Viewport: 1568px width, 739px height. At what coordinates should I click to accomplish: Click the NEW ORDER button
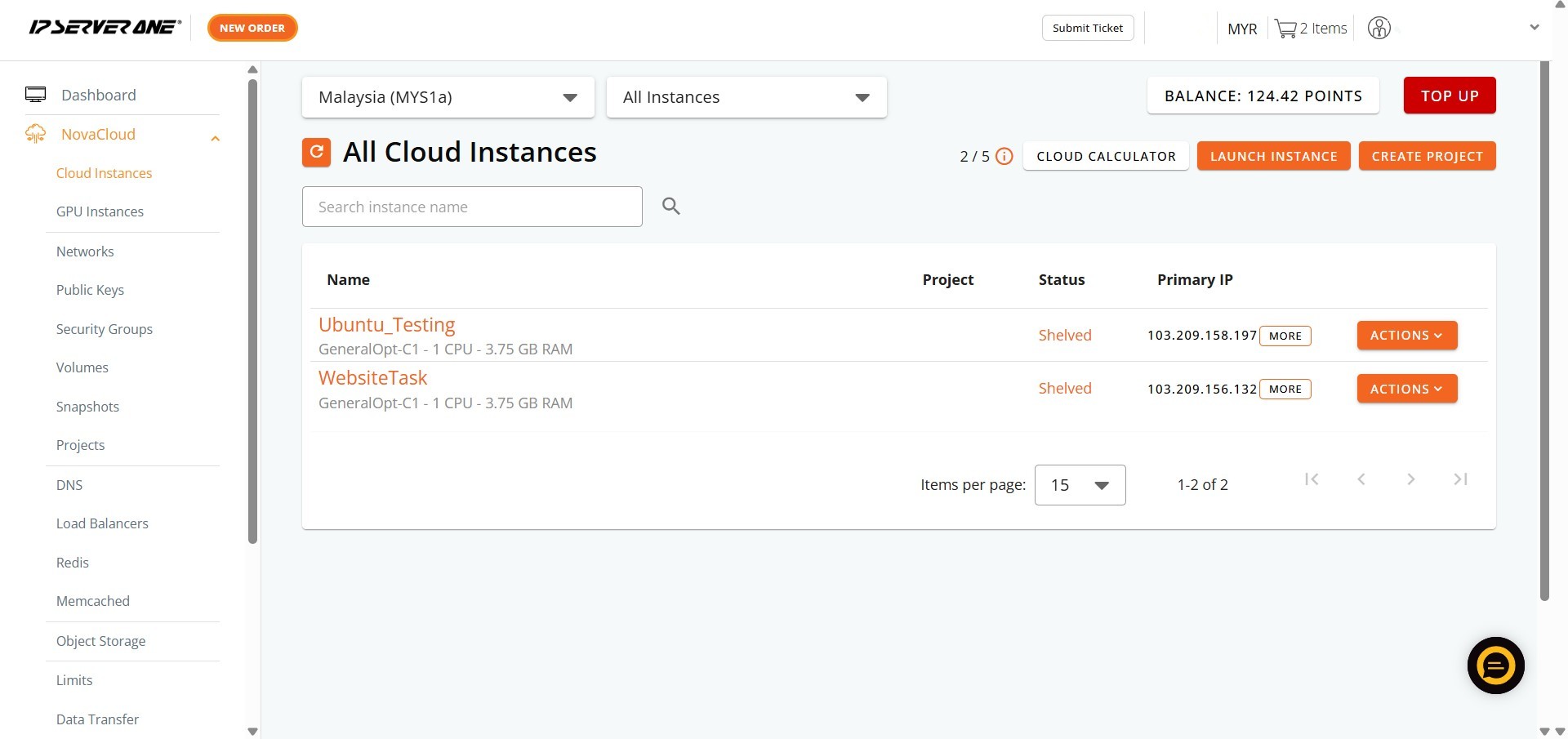pos(252,28)
